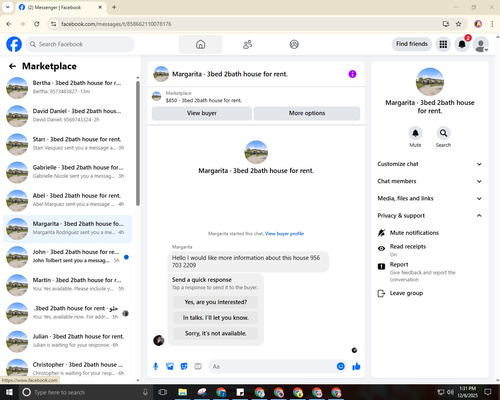Screen dimensions: 500x400
Task: Send the 'Yes, are you interested?' quick response
Action: (216, 302)
